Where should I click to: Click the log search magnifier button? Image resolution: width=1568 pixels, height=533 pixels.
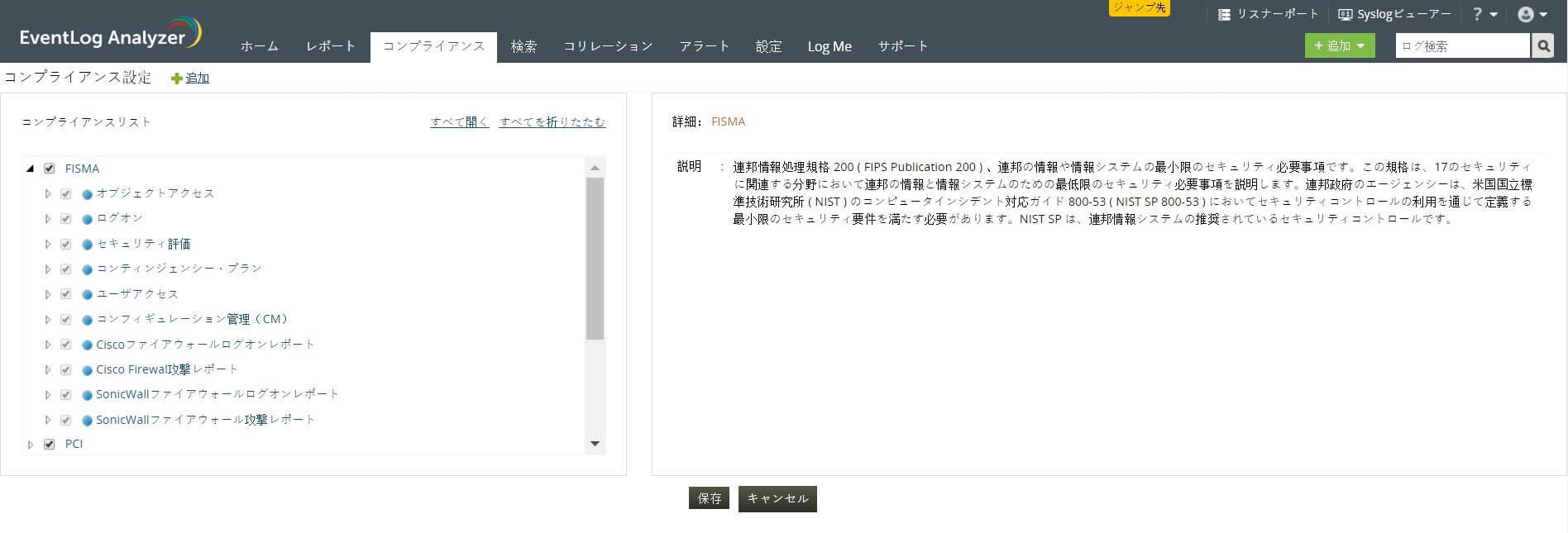pyautogui.click(x=1542, y=46)
